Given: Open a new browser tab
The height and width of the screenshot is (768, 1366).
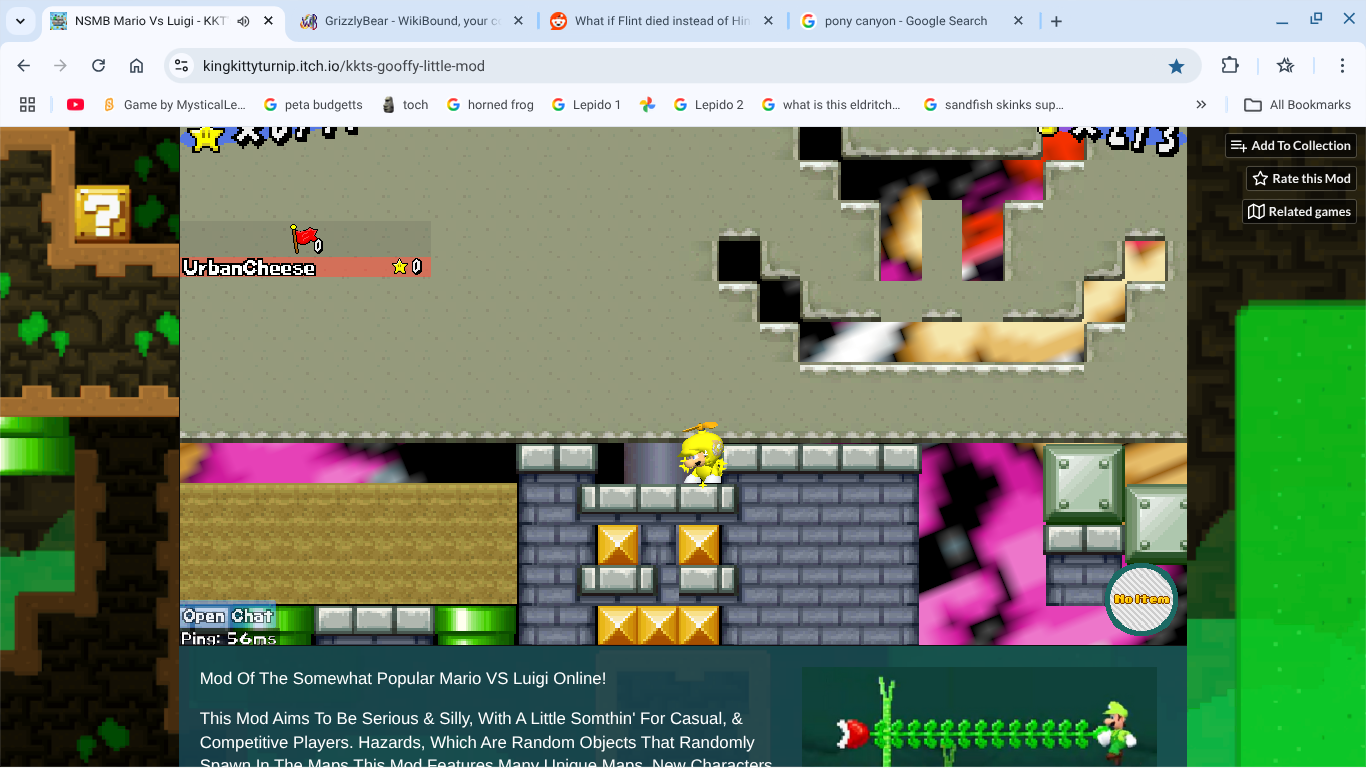Looking at the screenshot, I should coord(1056,21).
